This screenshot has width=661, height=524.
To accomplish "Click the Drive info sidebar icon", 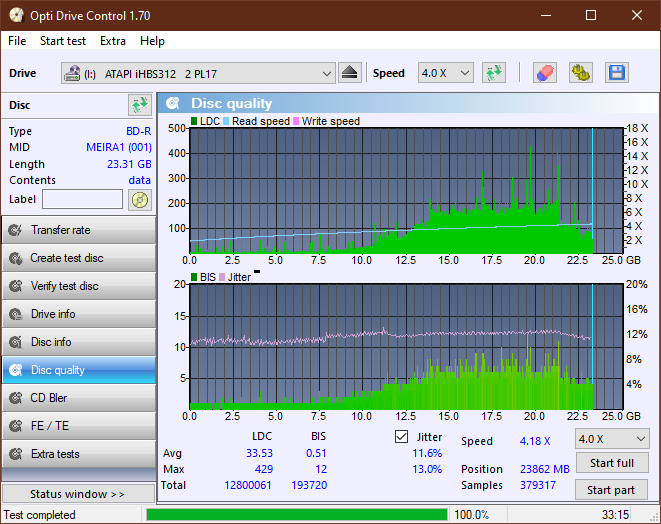I will (16, 314).
